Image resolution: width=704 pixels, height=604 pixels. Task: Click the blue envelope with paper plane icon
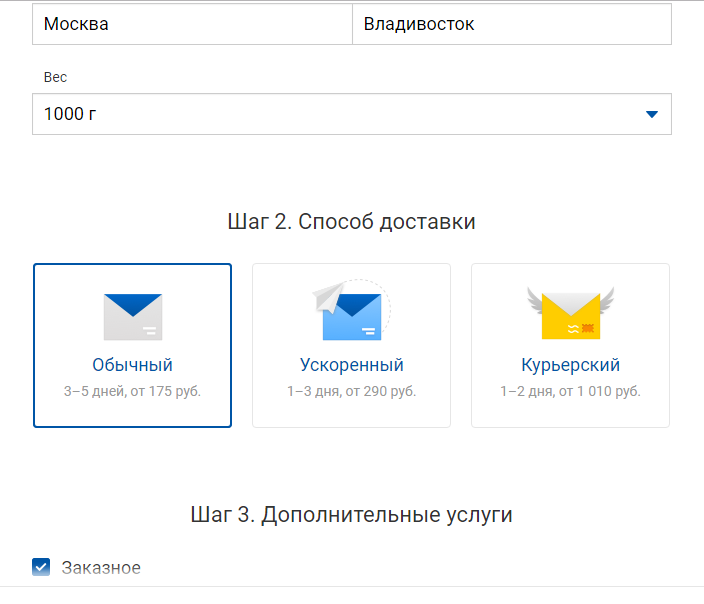click(351, 310)
